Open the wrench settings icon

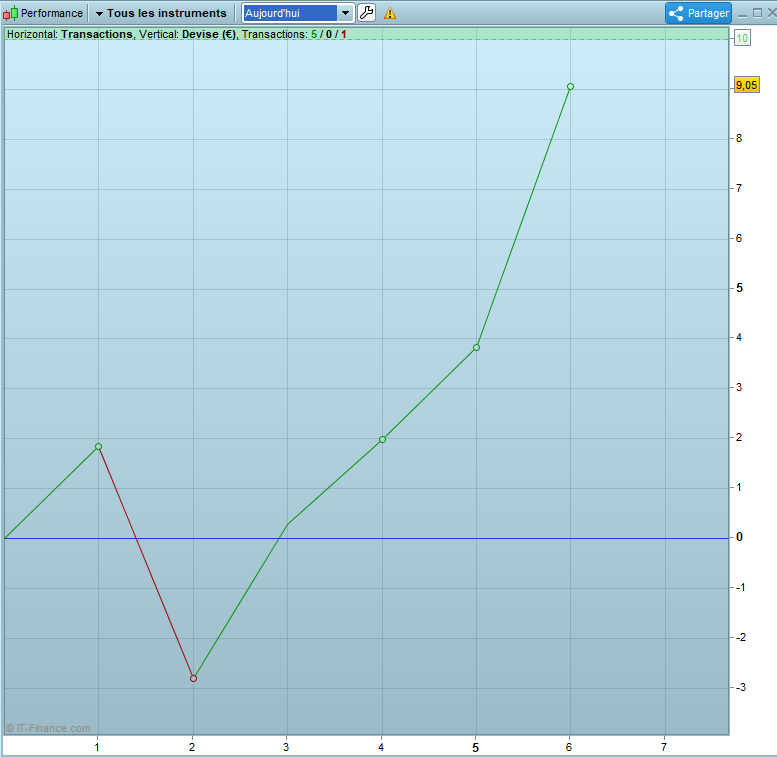[366, 13]
